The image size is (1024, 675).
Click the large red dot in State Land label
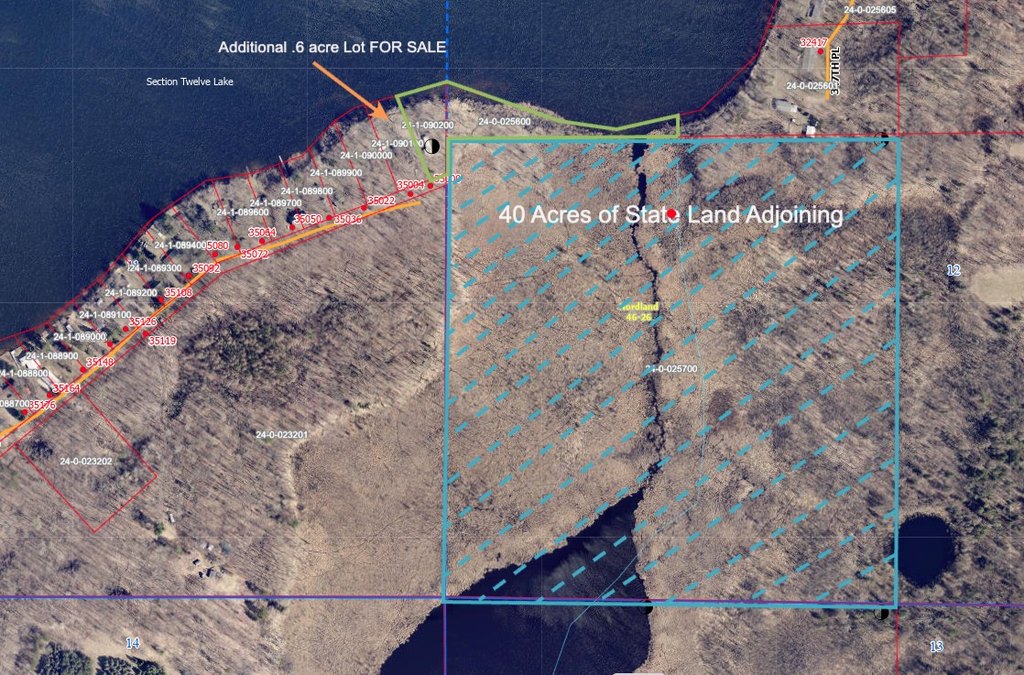click(671, 213)
